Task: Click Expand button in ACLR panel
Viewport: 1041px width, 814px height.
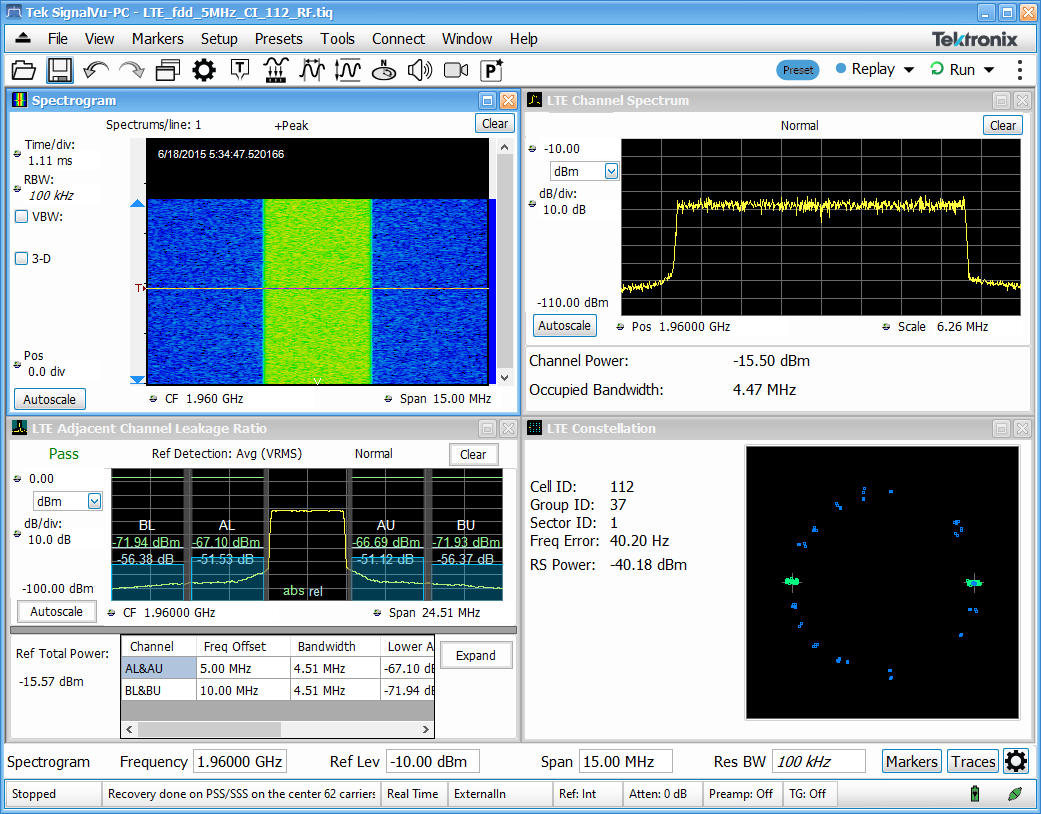Action: pos(476,656)
